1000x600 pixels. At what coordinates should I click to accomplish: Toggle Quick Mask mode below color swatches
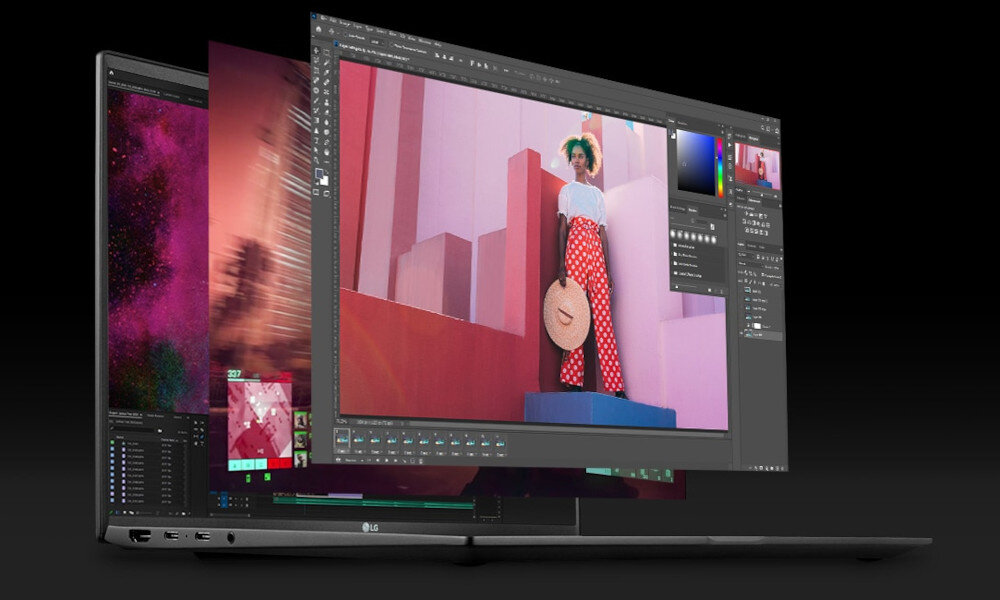[316, 191]
